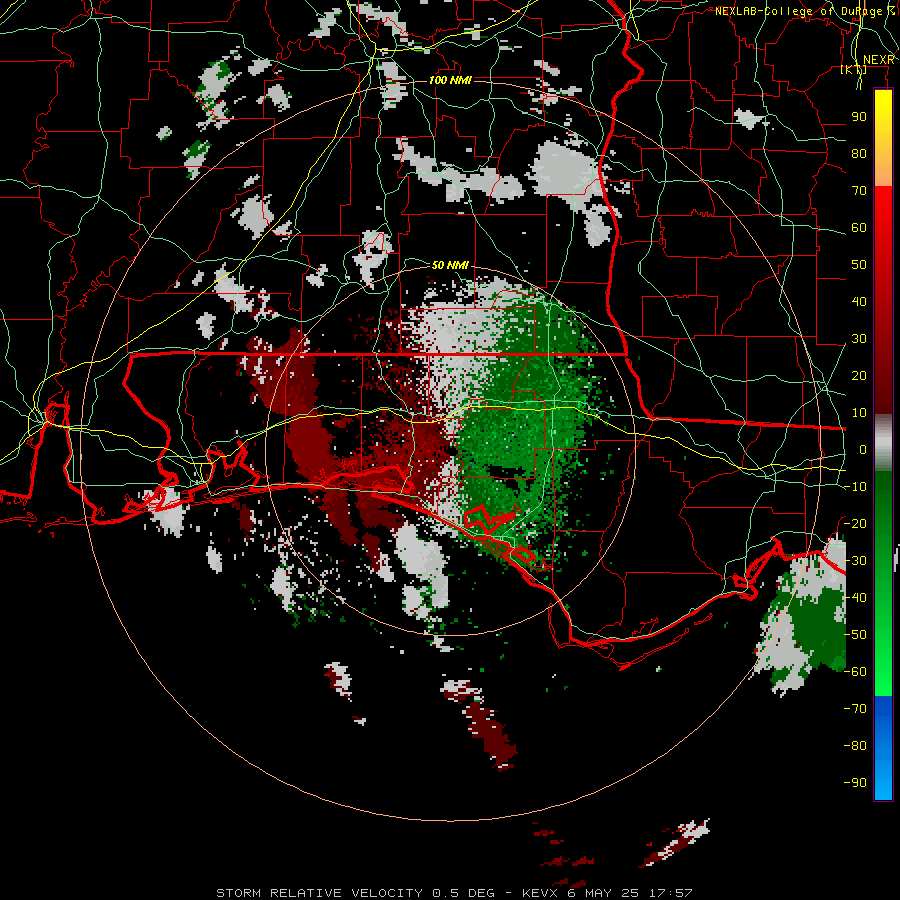Pick the blue bottom segment of the color bar
The height and width of the screenshot is (900, 900).
(x=883, y=747)
